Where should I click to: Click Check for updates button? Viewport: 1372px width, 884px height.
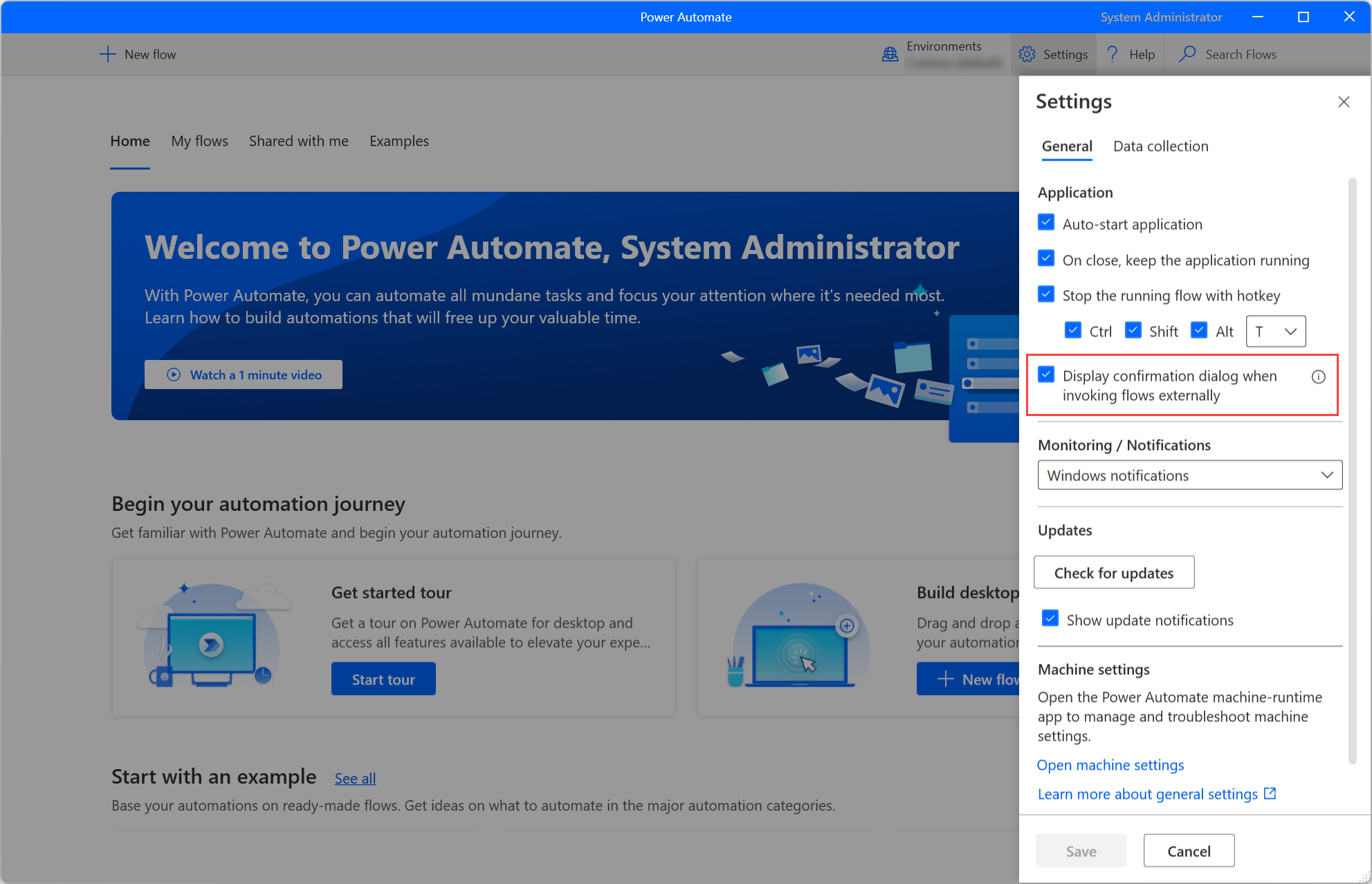tap(1114, 572)
